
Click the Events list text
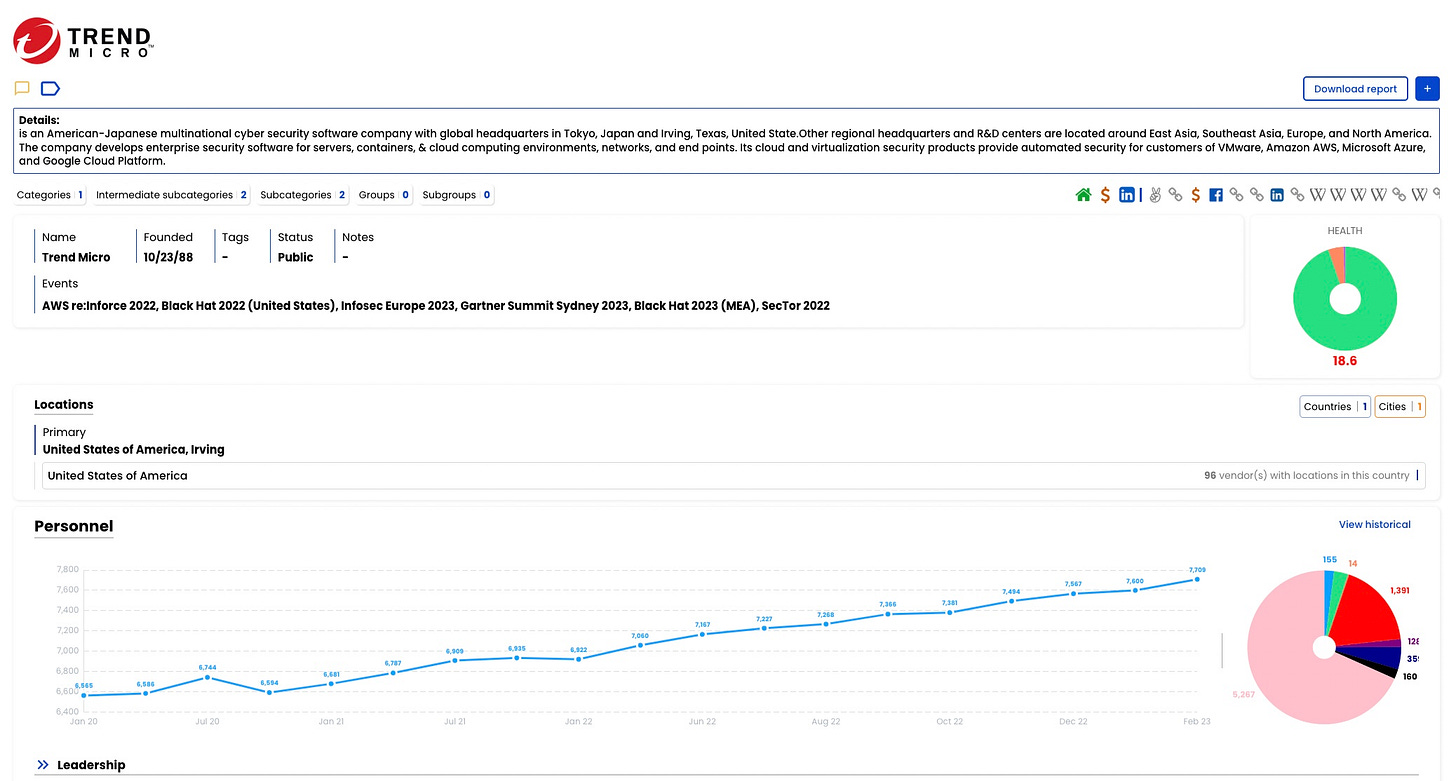coord(436,306)
